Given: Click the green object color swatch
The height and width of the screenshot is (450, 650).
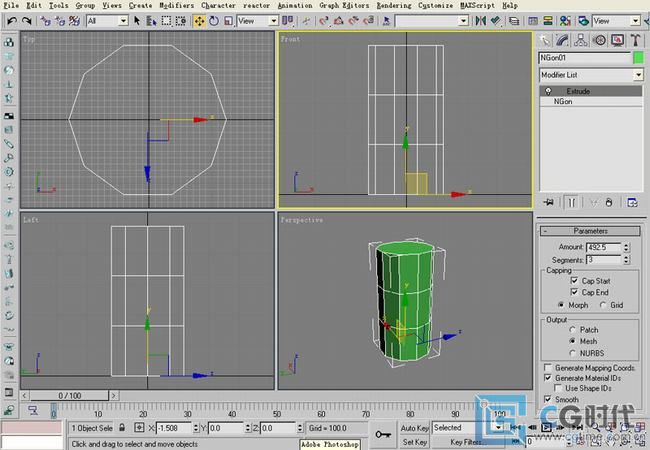Looking at the screenshot, I should pyautogui.click(x=638, y=58).
